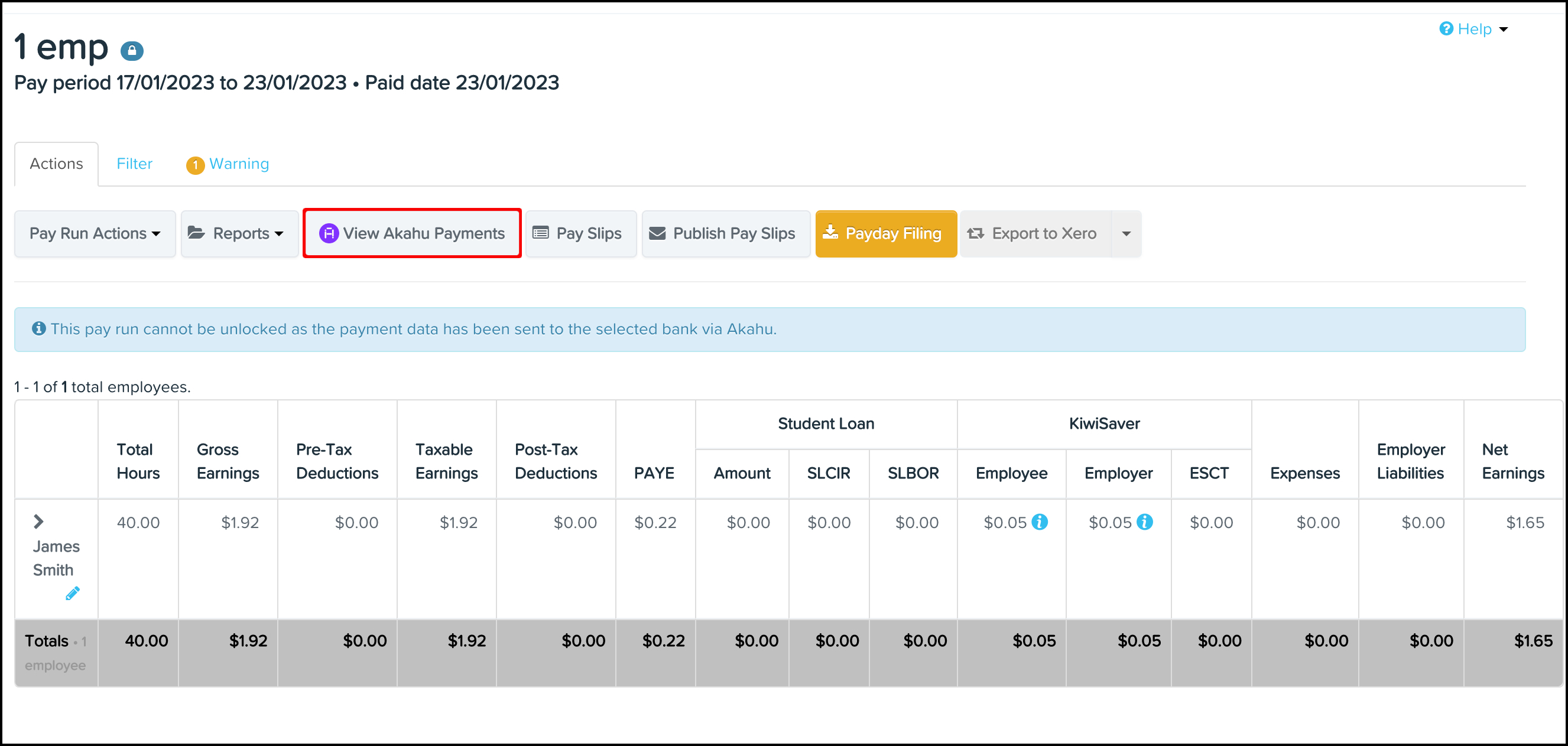Click the Export to Xero button
This screenshot has width=1568, height=746.
point(1035,233)
